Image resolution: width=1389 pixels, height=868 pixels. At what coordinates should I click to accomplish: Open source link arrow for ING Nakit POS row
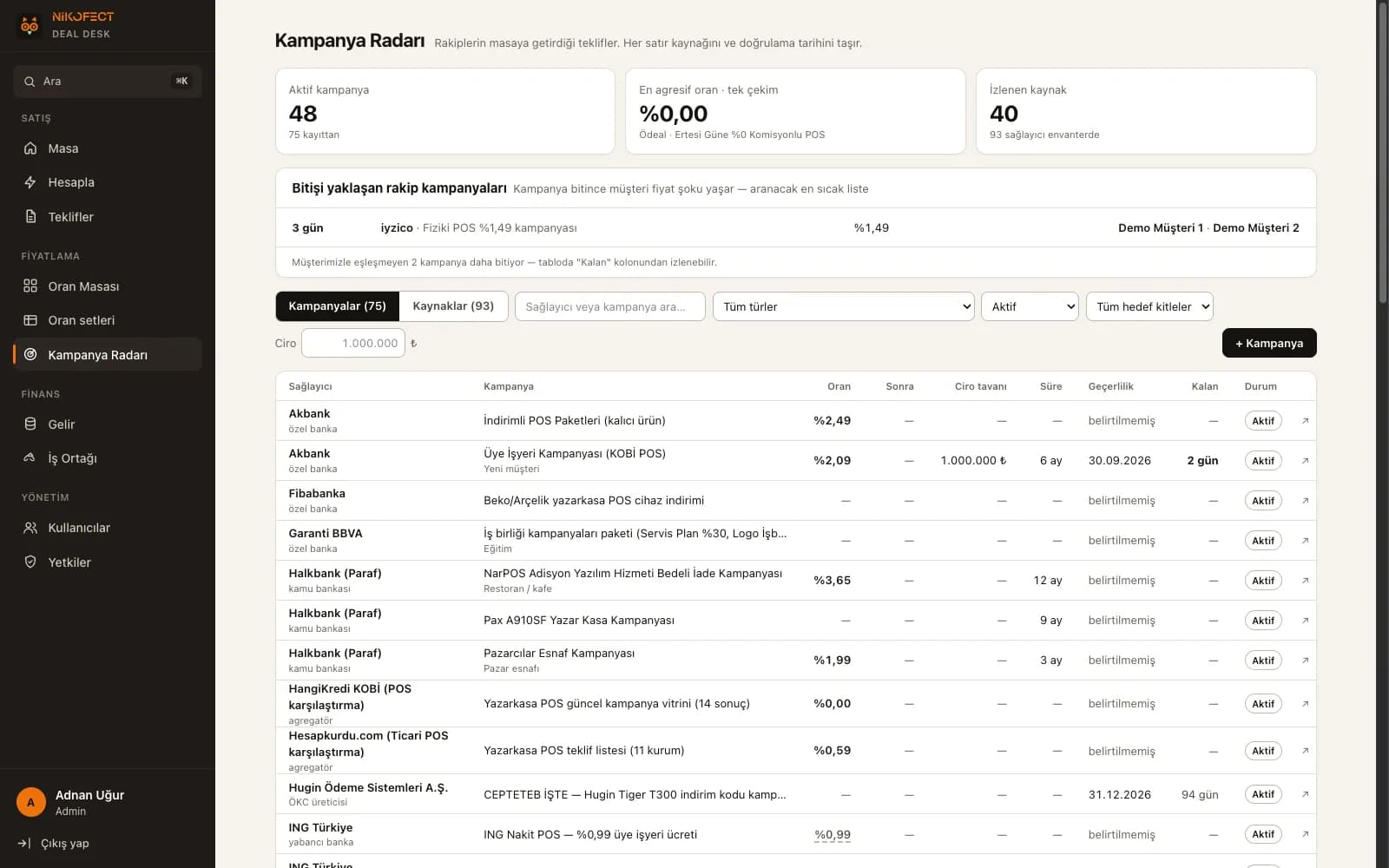pos(1305,834)
